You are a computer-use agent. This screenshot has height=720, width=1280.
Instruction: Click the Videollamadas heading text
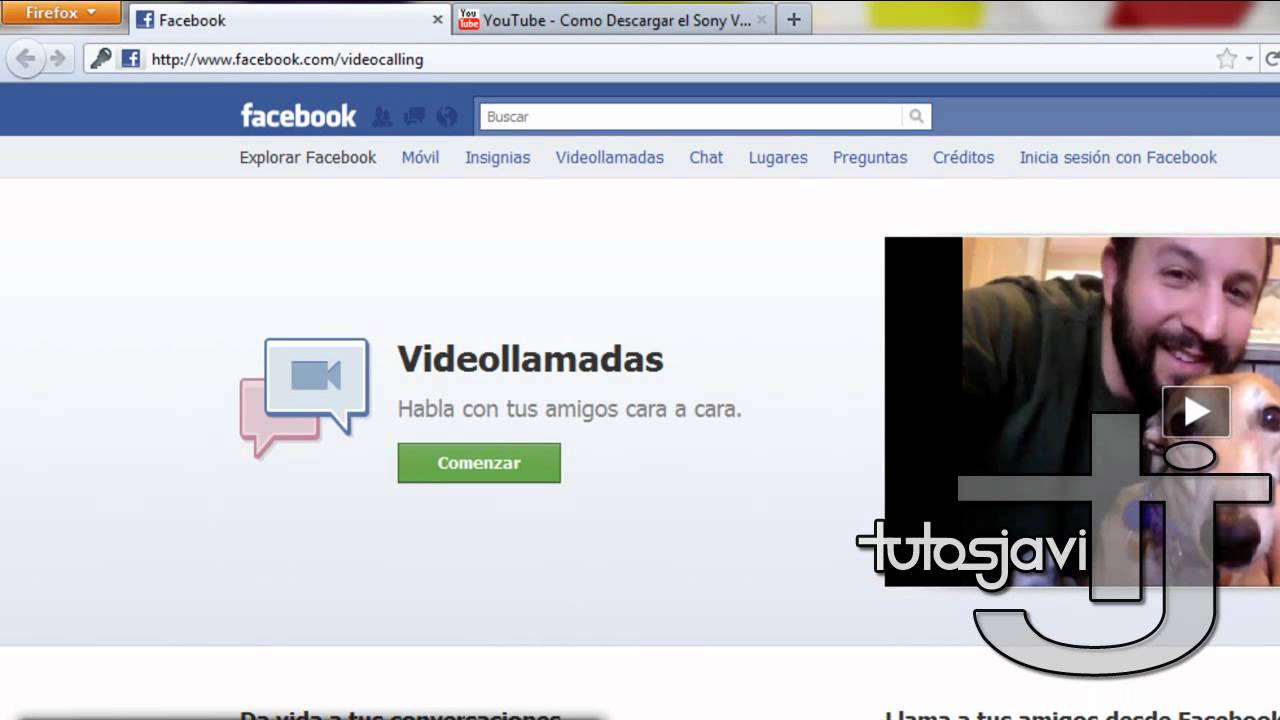pos(531,359)
